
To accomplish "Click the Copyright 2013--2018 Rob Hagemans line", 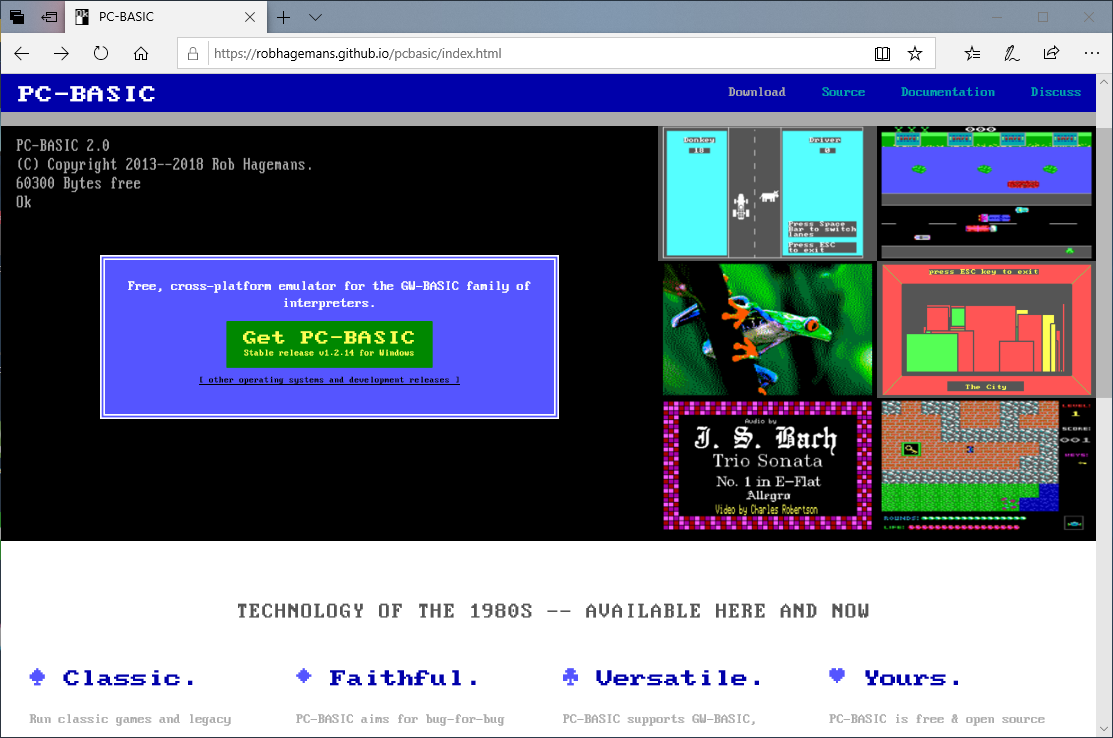I will click(164, 165).
